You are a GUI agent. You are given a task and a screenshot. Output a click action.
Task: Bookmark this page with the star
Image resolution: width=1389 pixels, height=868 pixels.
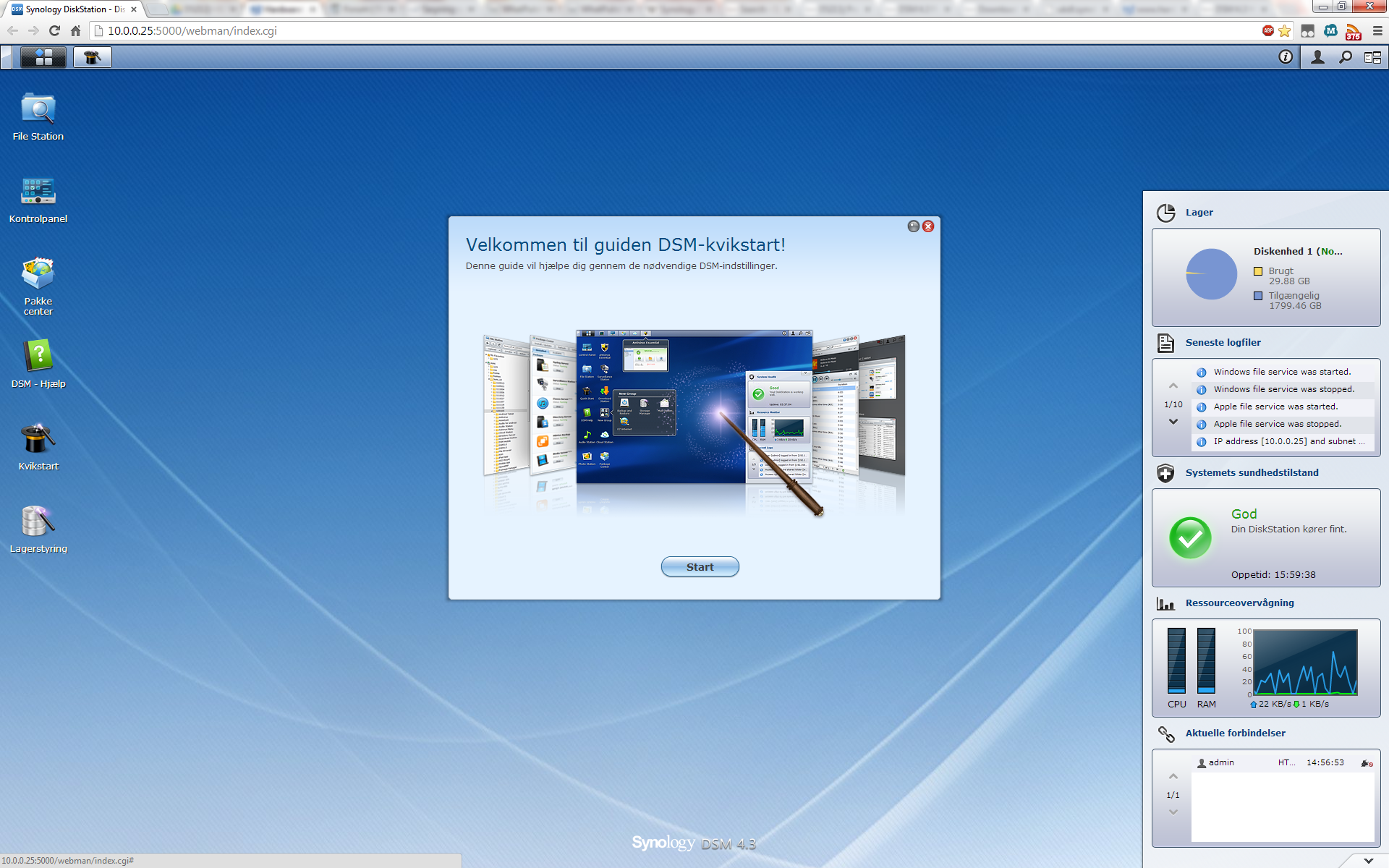(x=1285, y=30)
